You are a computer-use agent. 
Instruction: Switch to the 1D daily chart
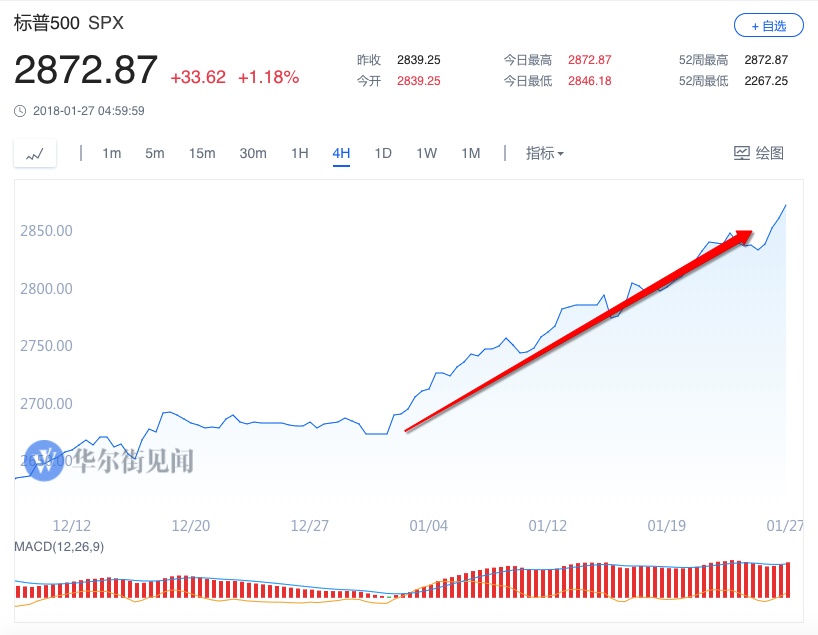point(383,153)
